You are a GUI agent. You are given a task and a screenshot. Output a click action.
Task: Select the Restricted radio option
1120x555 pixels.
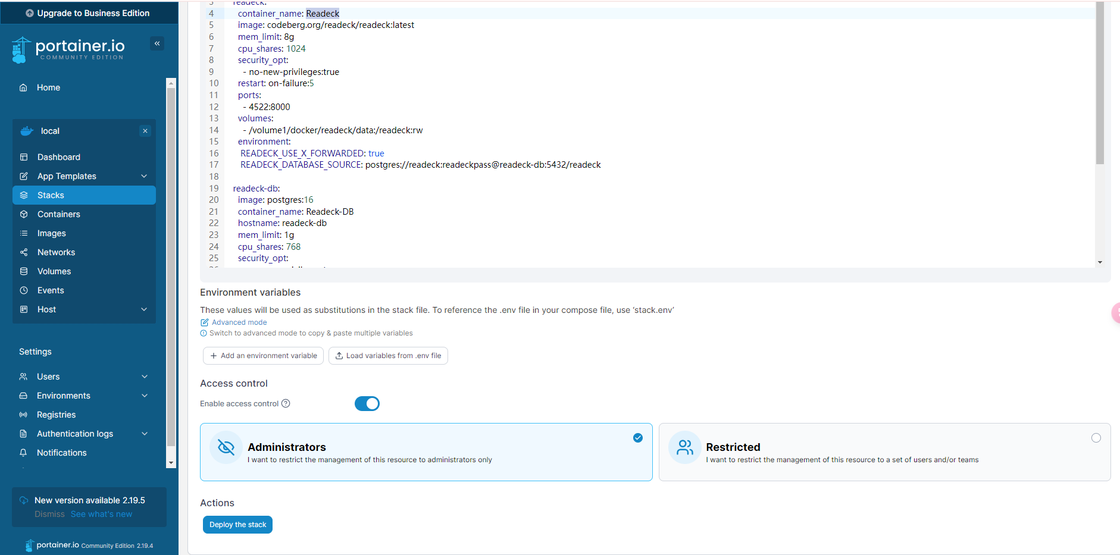1096,438
